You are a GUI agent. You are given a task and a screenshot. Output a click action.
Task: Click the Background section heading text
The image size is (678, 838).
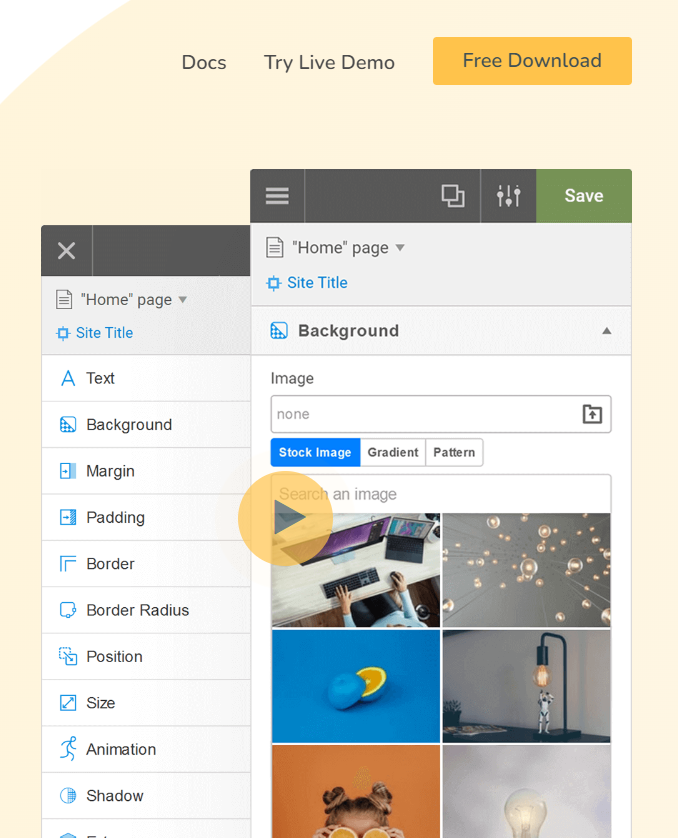pos(348,331)
